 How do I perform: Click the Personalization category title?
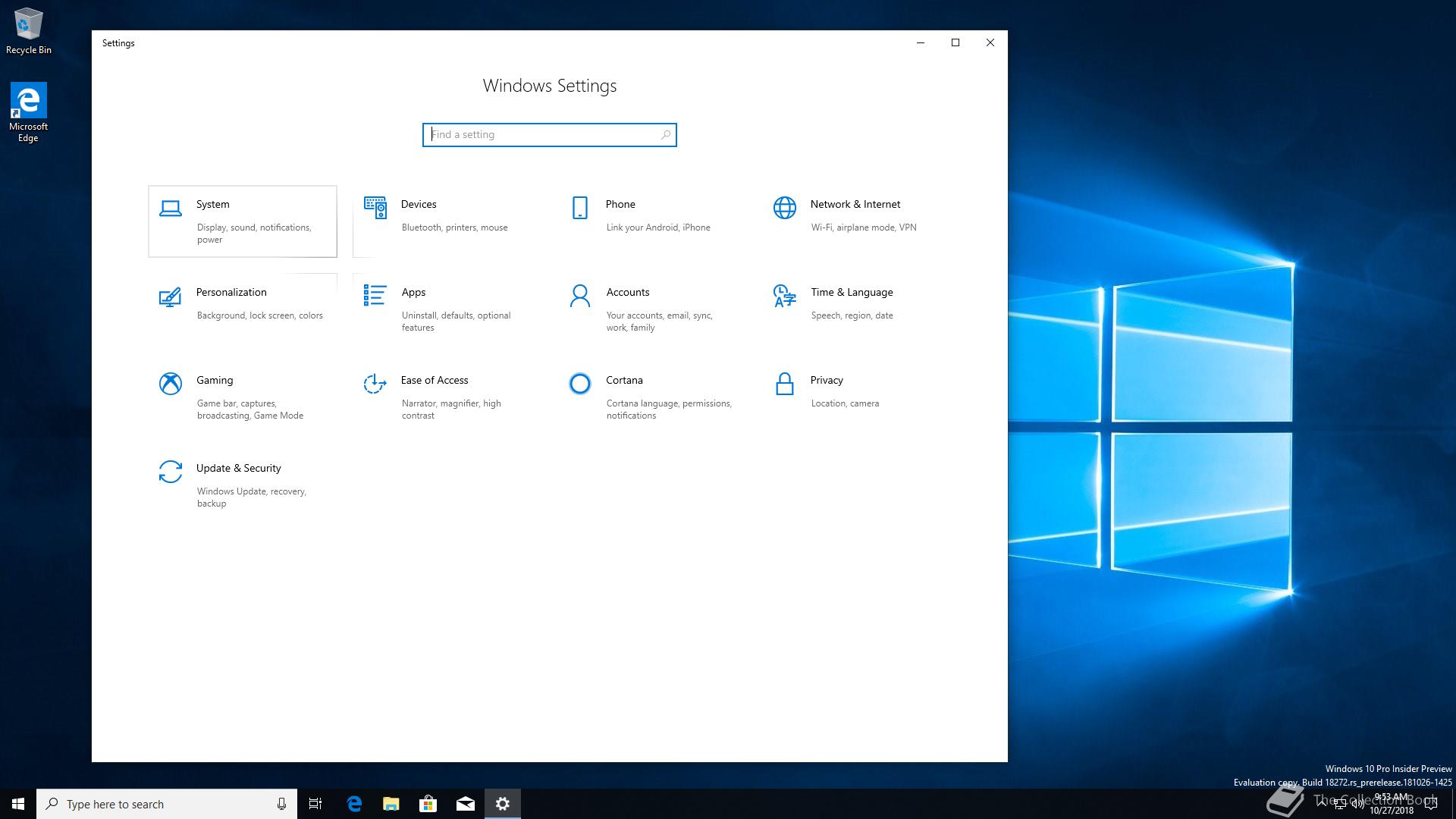click(x=231, y=293)
